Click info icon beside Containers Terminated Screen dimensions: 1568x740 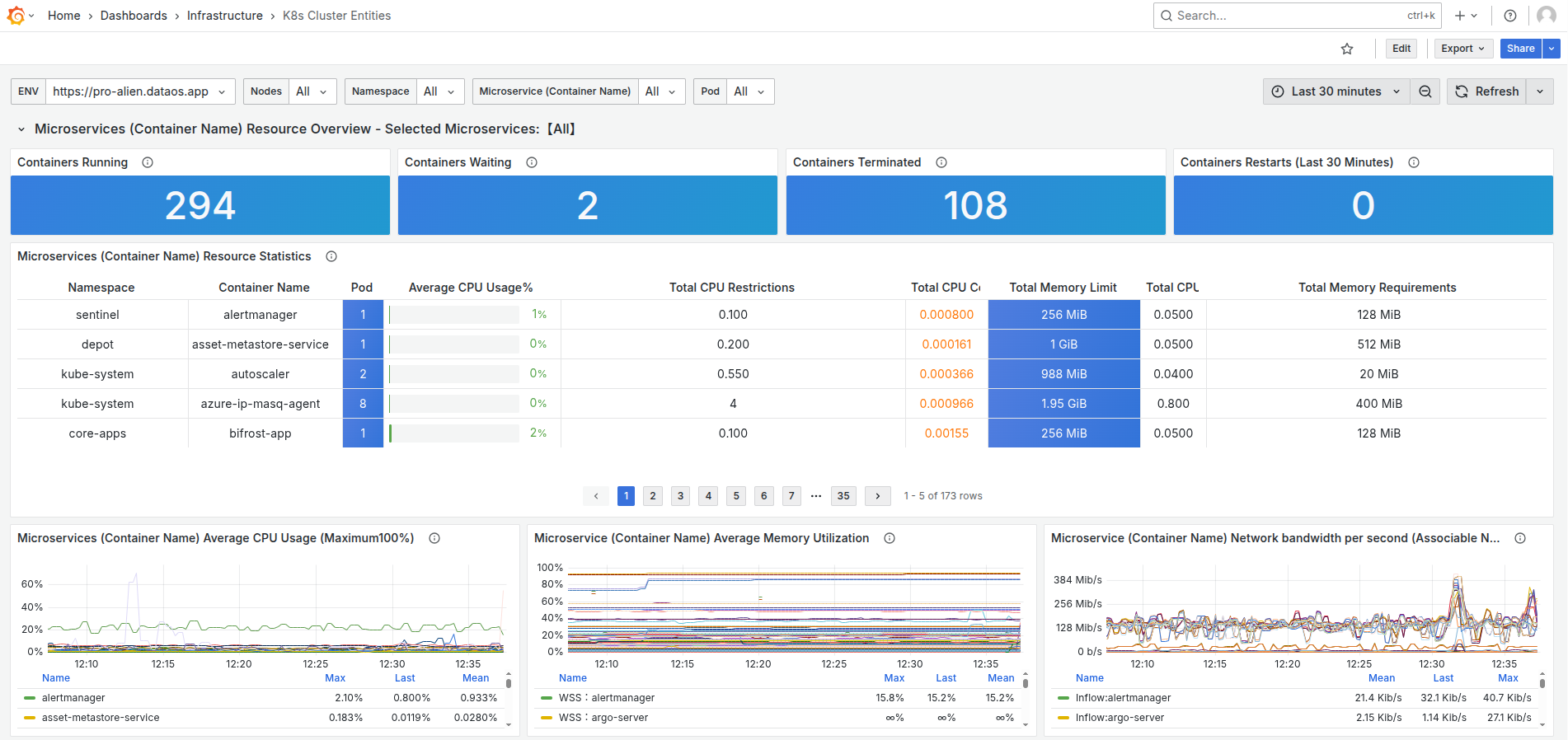pos(941,162)
